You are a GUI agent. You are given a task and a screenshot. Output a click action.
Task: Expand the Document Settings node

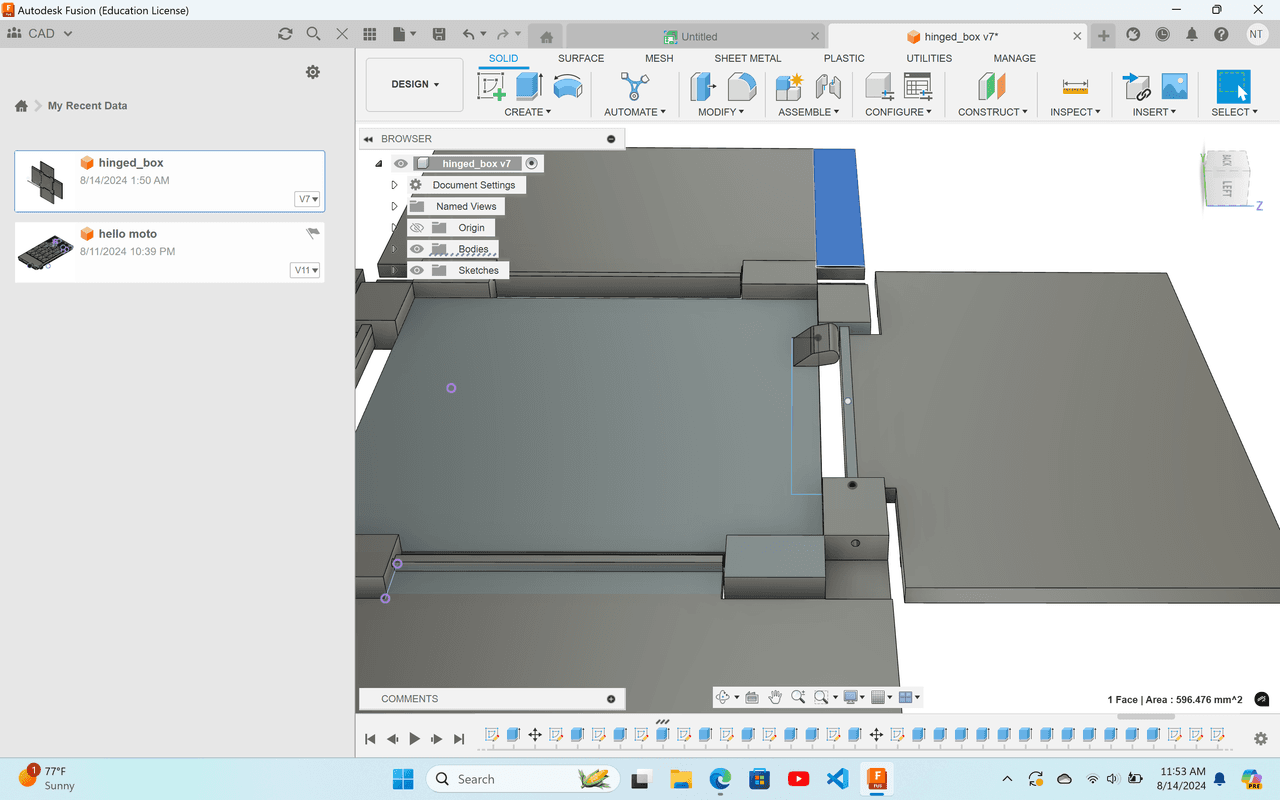[x=394, y=185]
